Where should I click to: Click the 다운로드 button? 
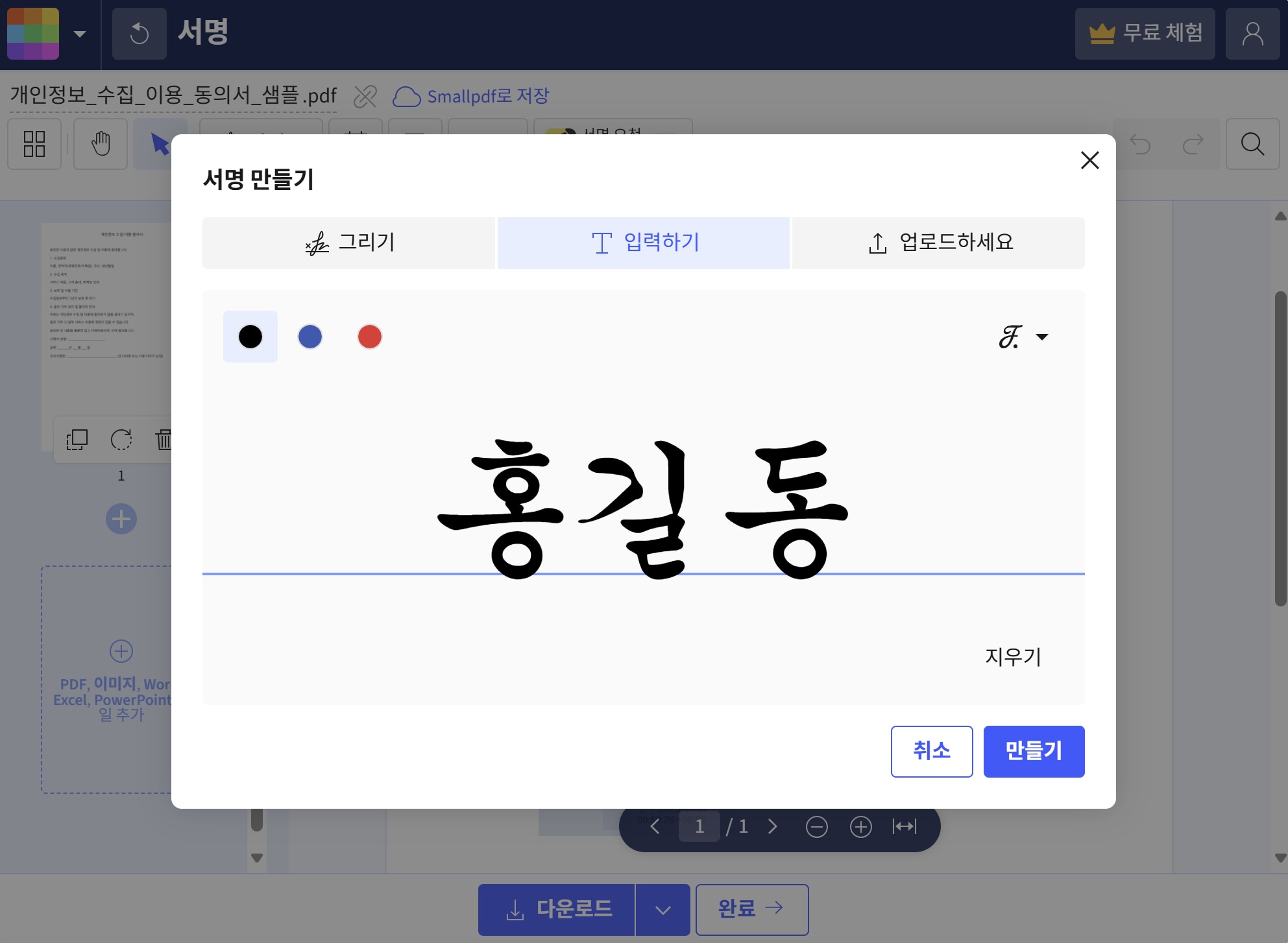tap(557, 910)
